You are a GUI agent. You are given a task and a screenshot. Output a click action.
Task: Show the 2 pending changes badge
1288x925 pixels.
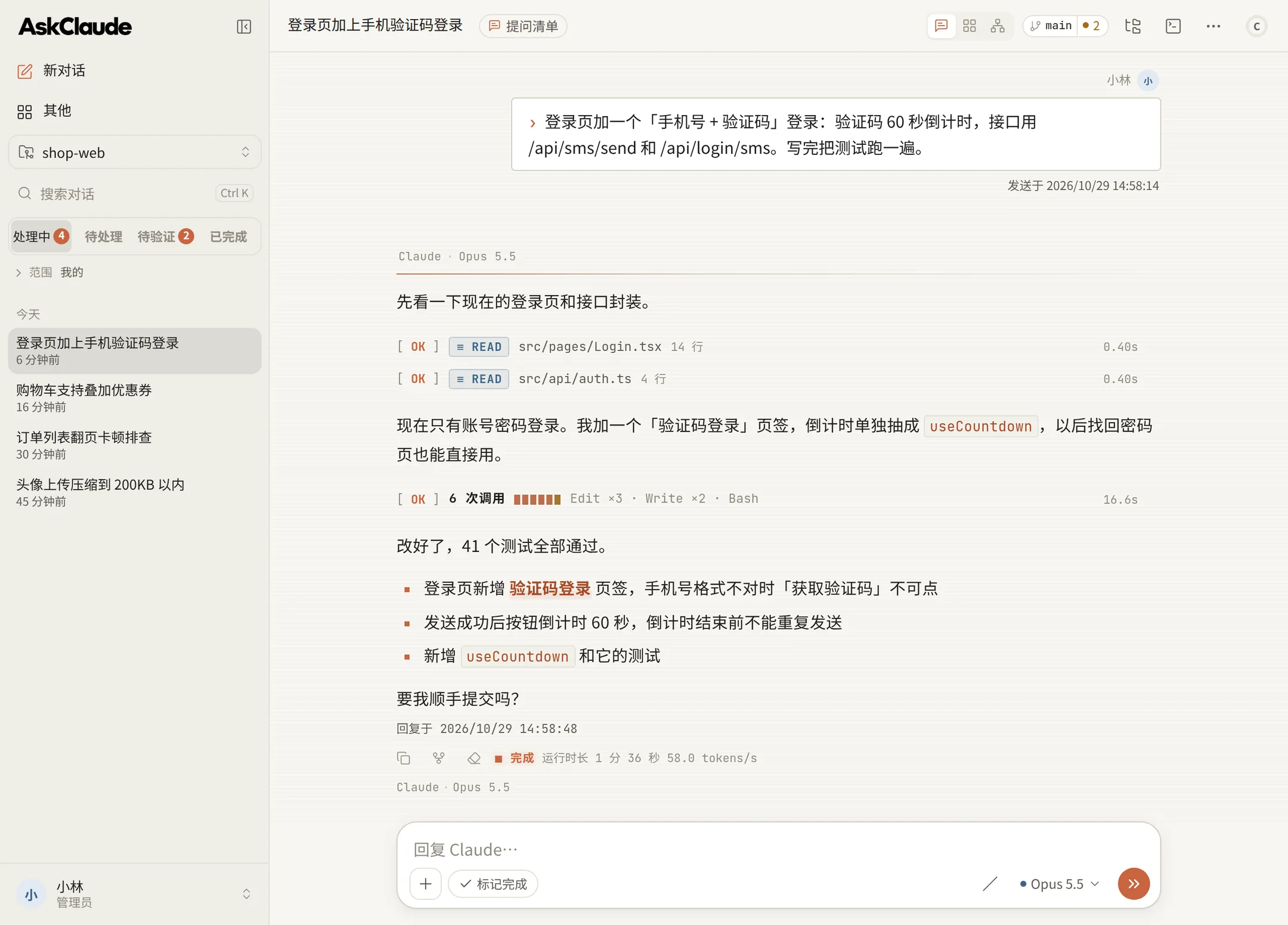click(x=1092, y=26)
